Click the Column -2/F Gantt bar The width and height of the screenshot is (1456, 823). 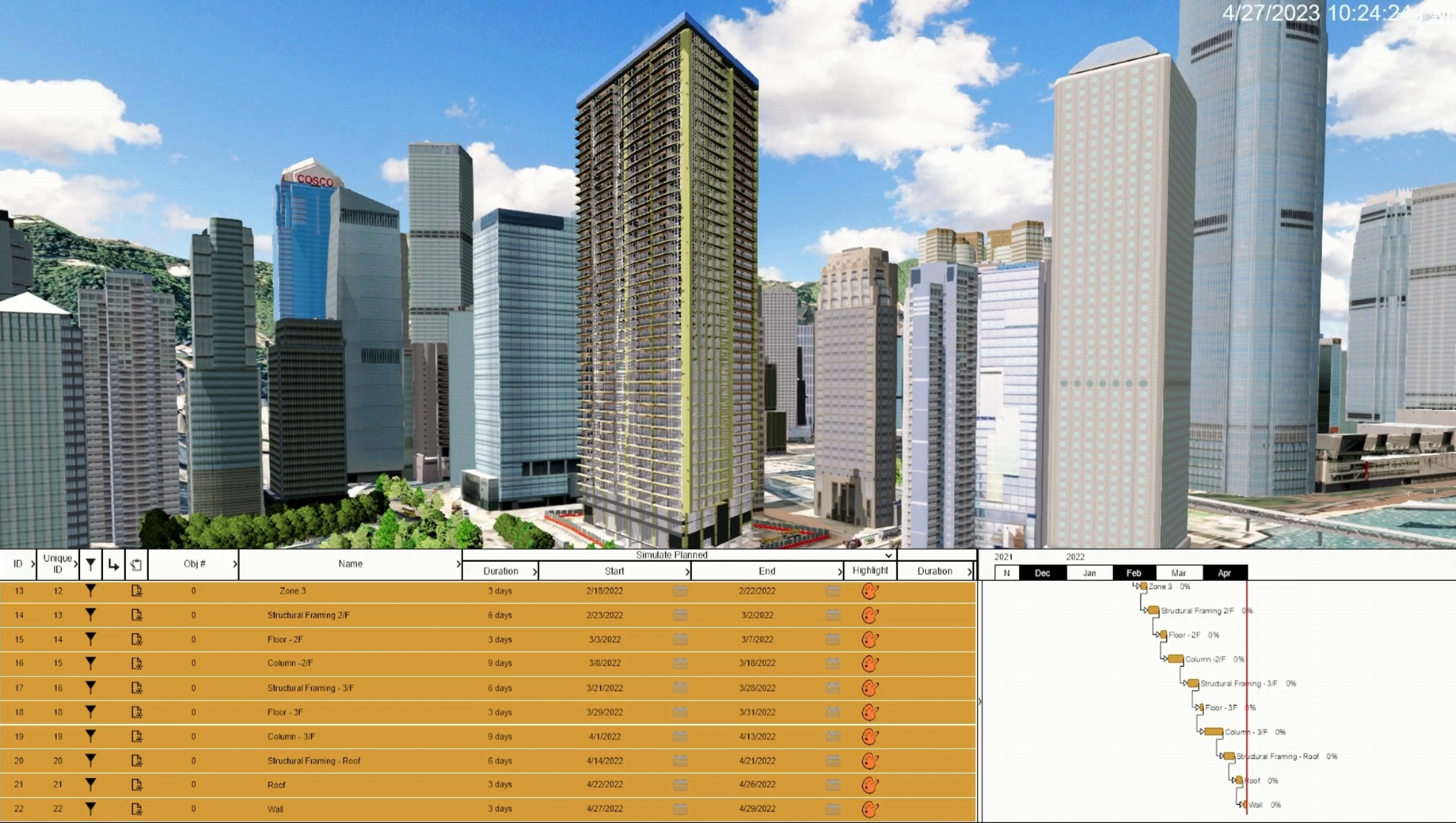[1176, 659]
